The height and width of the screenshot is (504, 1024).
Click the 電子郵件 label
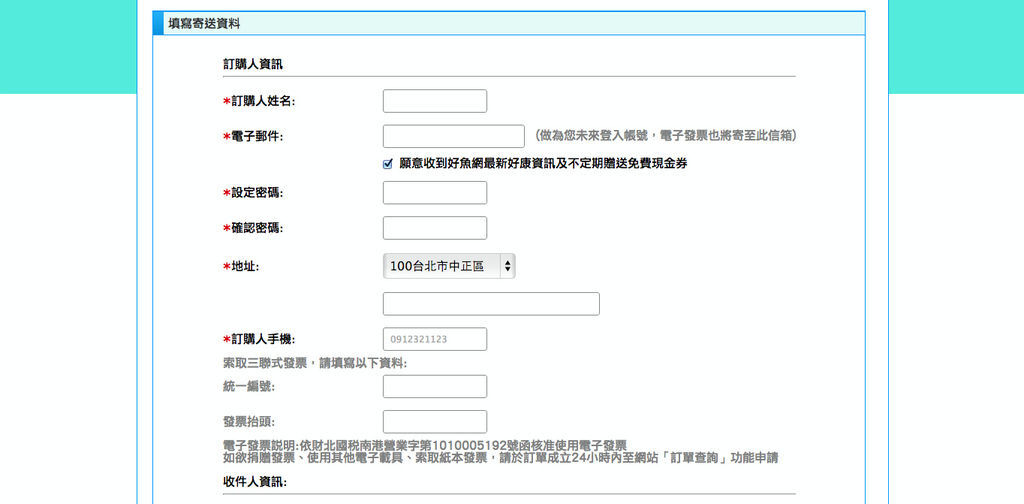point(254,136)
